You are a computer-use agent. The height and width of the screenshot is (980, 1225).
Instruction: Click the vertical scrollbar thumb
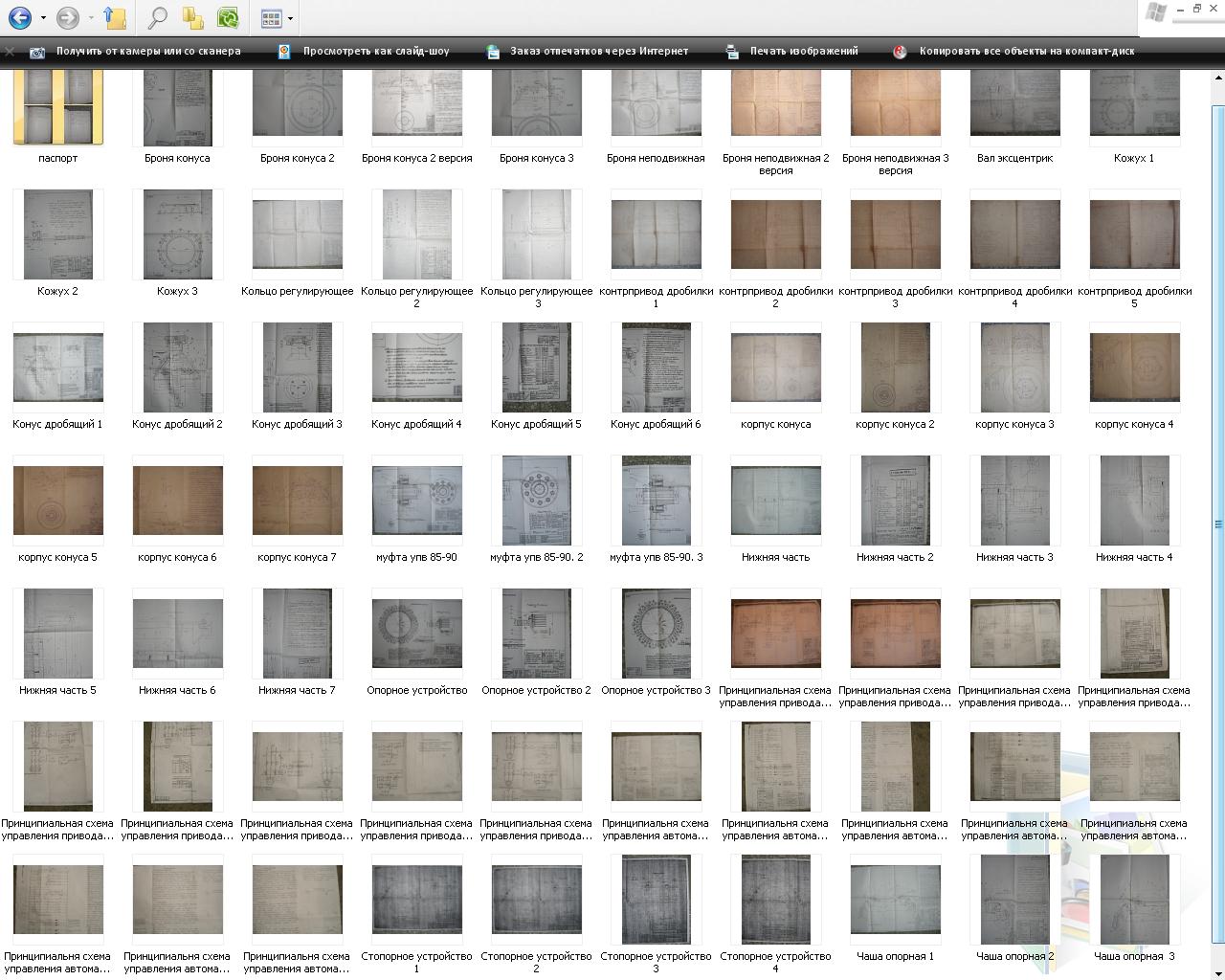click(1218, 524)
